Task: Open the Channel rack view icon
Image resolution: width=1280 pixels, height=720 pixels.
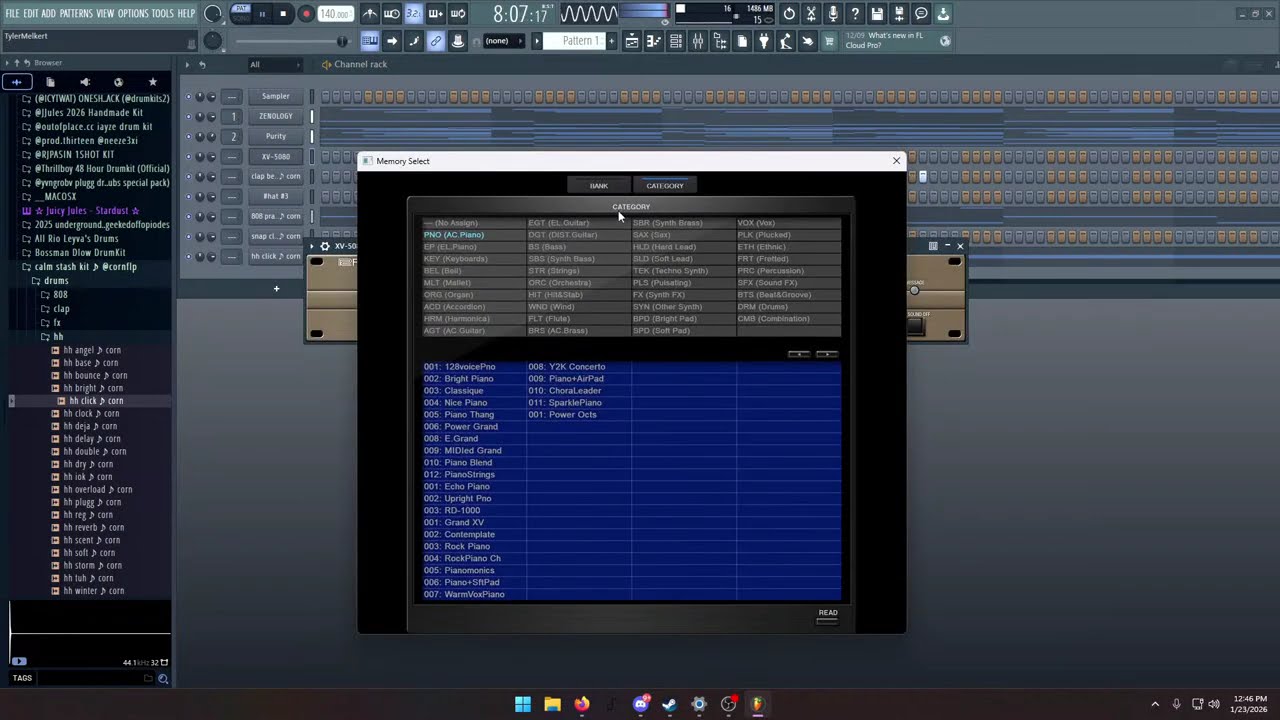Action: click(676, 41)
